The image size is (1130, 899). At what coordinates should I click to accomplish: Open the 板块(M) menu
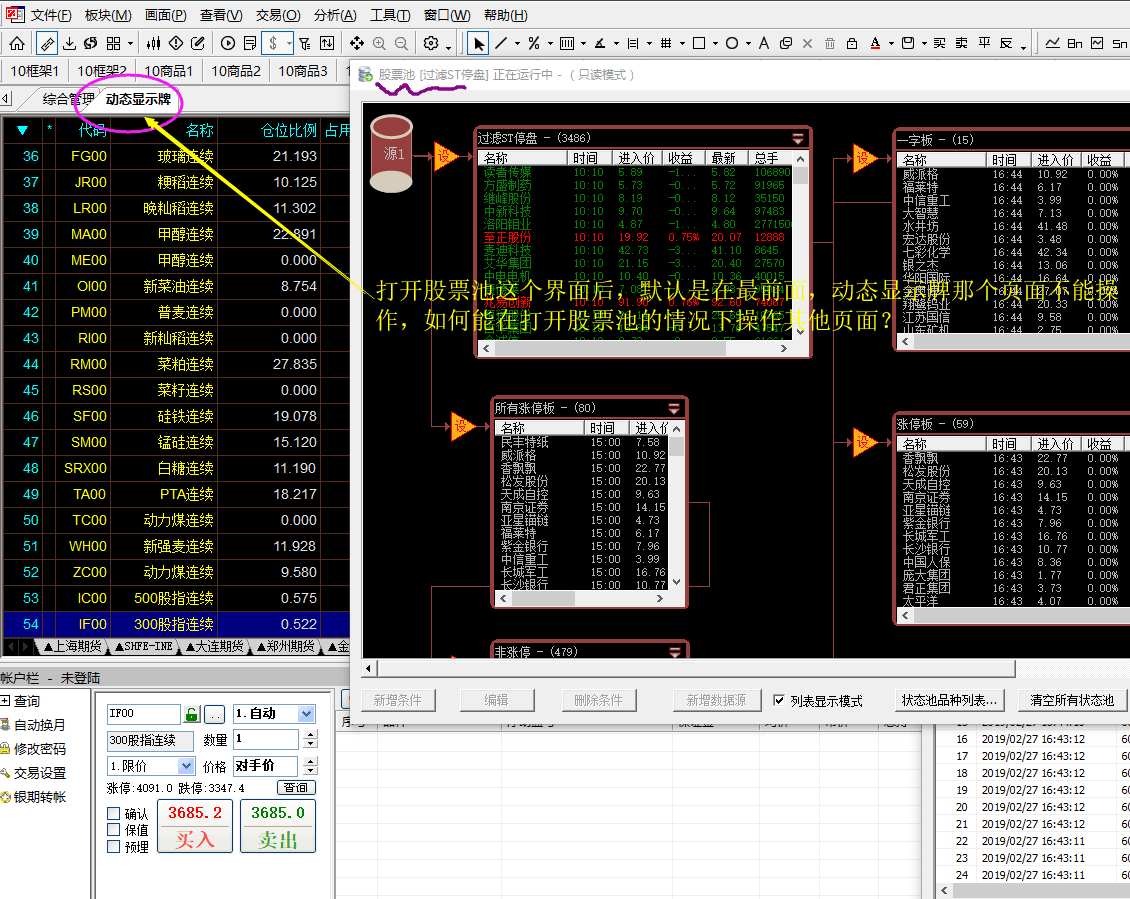[107, 15]
